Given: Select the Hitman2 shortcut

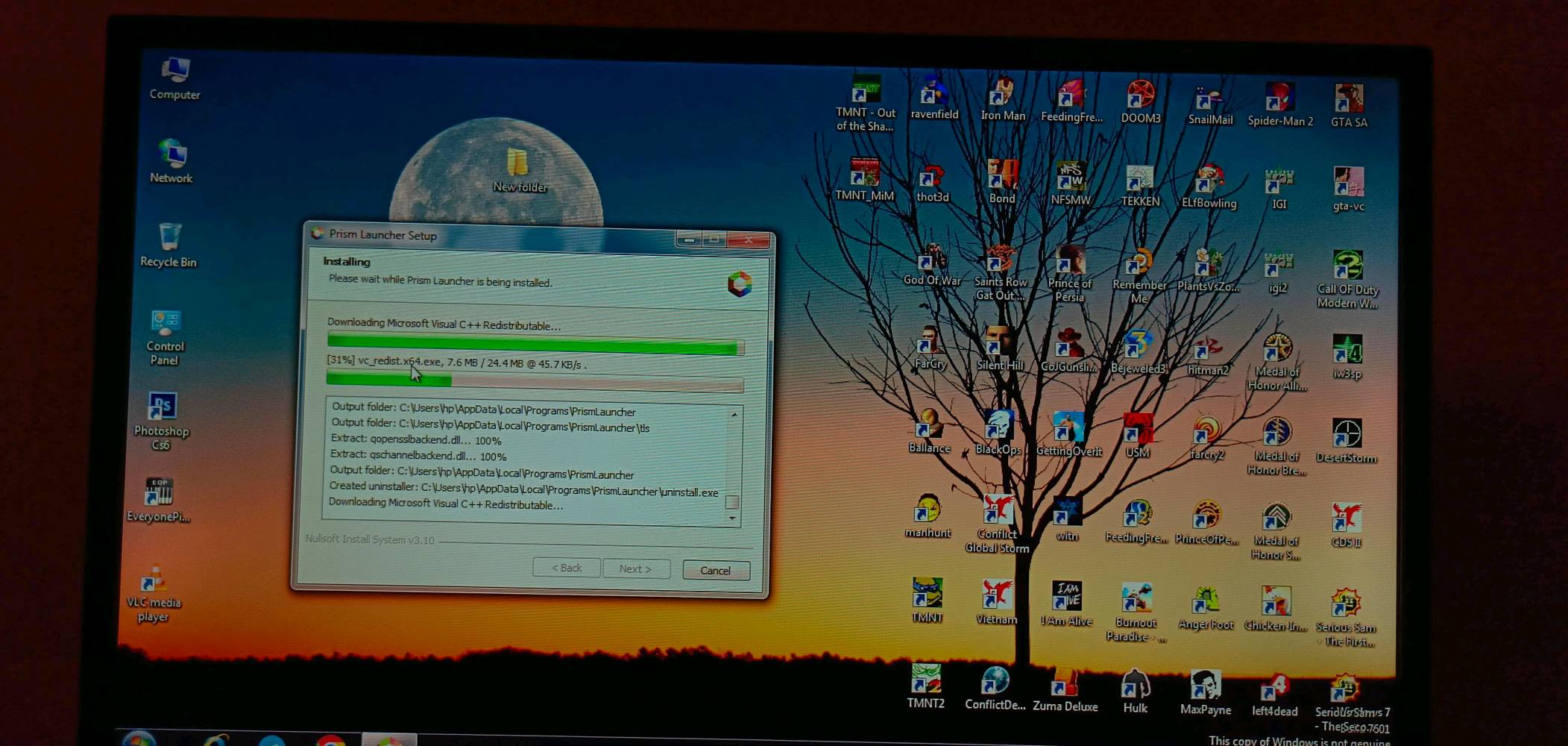Looking at the screenshot, I should [x=1207, y=355].
